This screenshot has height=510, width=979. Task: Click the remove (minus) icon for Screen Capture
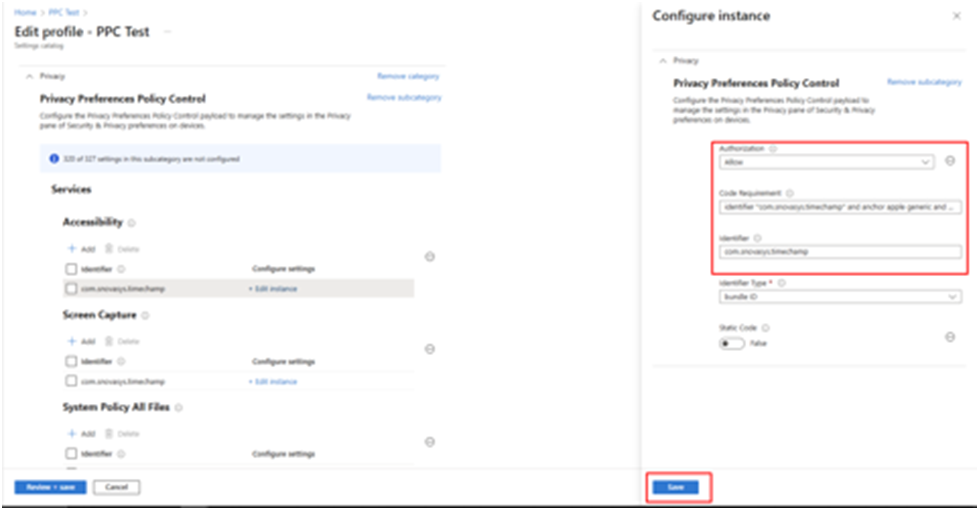(x=429, y=349)
